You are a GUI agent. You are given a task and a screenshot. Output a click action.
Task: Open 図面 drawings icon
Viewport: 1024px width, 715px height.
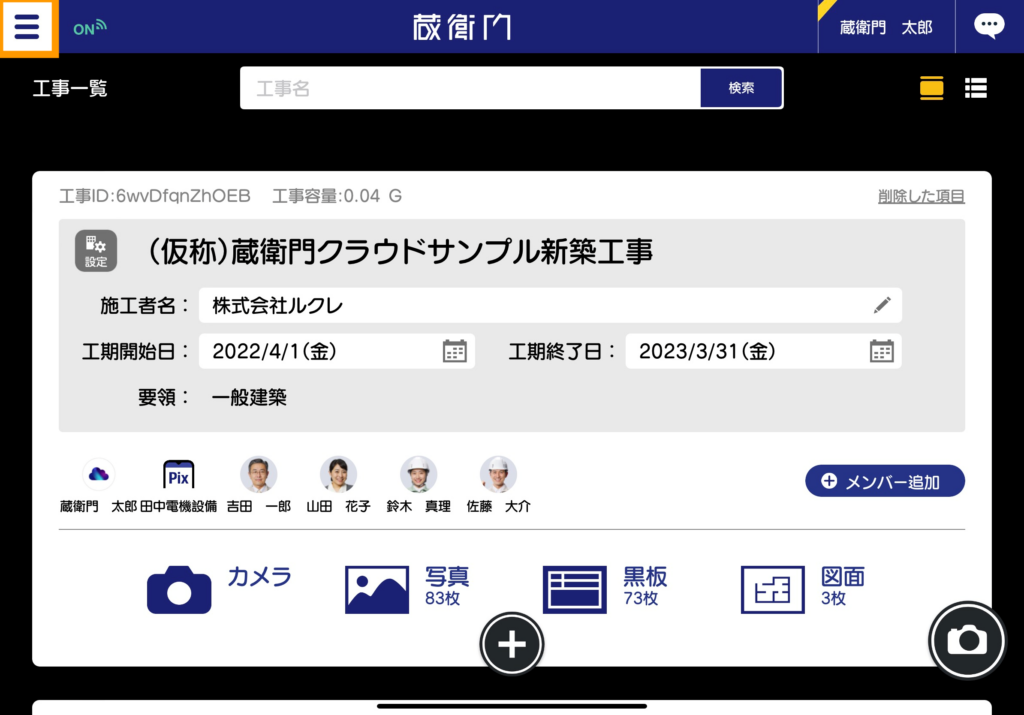773,590
